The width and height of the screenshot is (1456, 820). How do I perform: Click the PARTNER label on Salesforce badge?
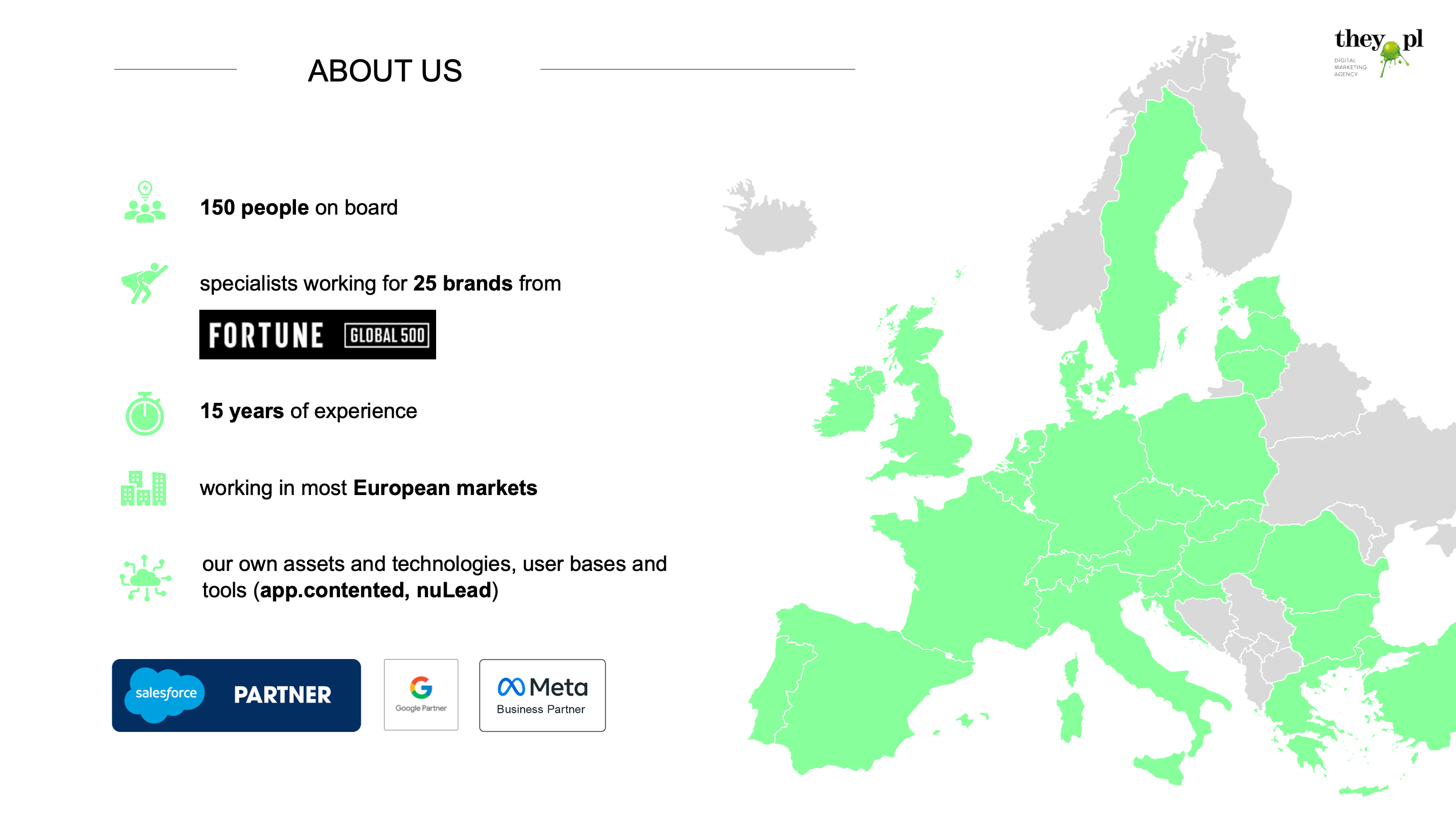(283, 695)
